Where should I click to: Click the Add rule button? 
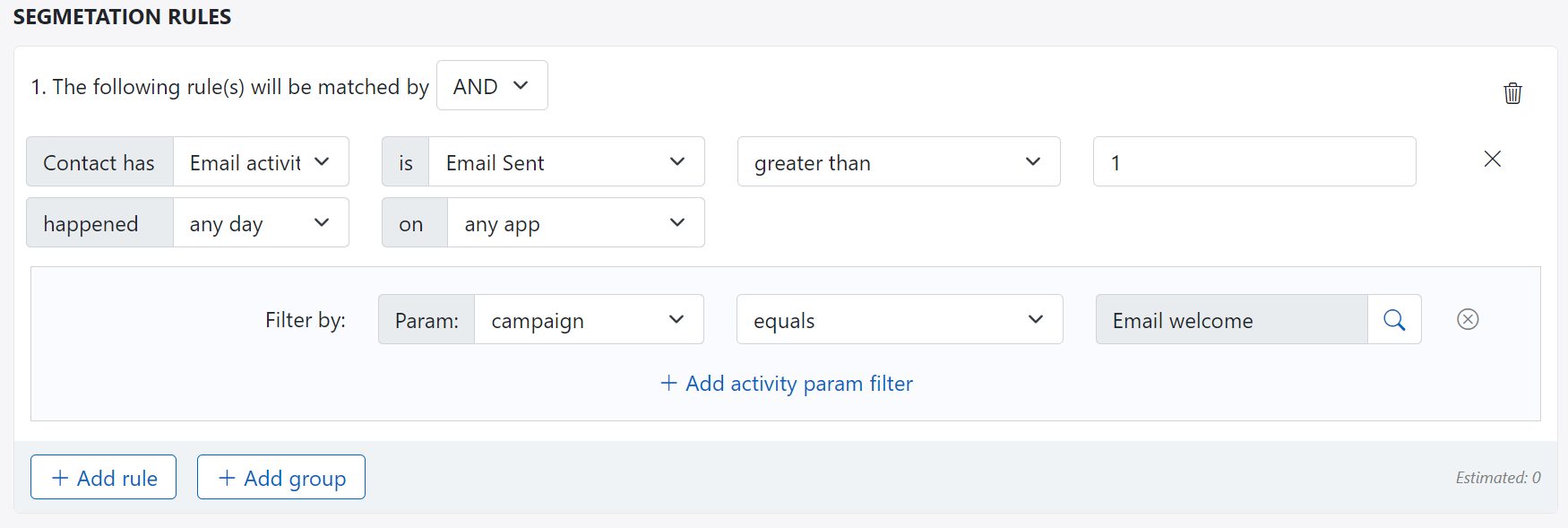[103, 477]
